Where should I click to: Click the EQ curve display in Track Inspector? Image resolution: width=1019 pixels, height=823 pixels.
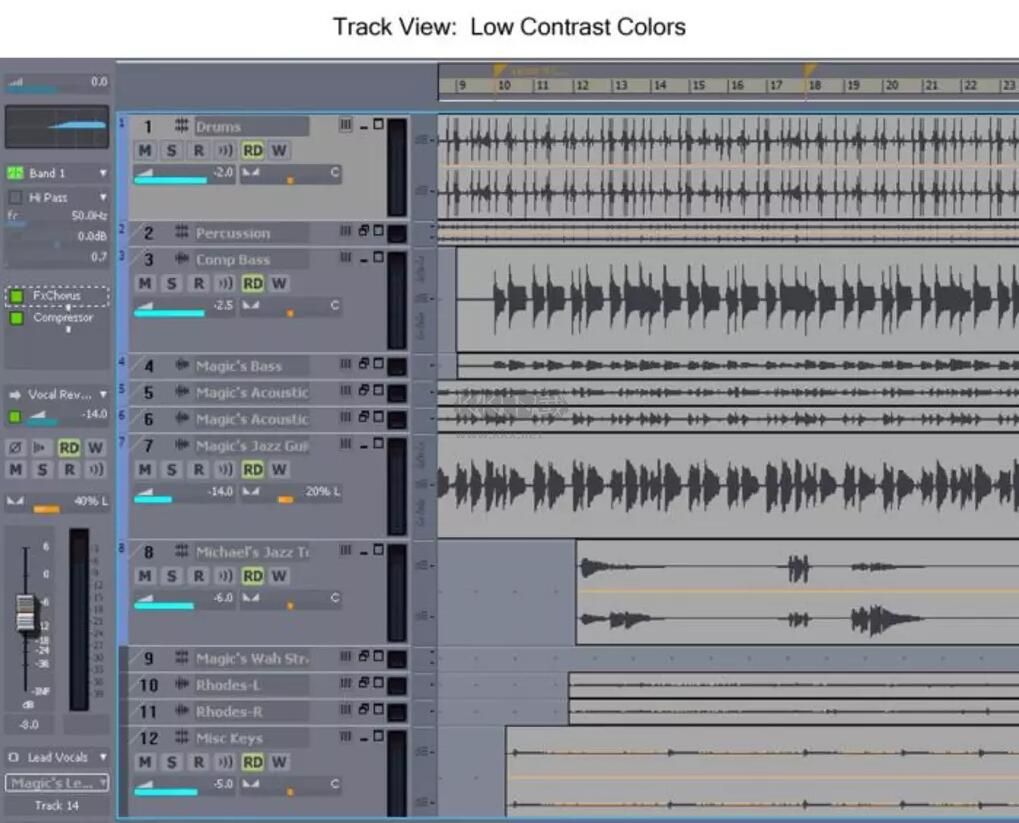[x=55, y=130]
